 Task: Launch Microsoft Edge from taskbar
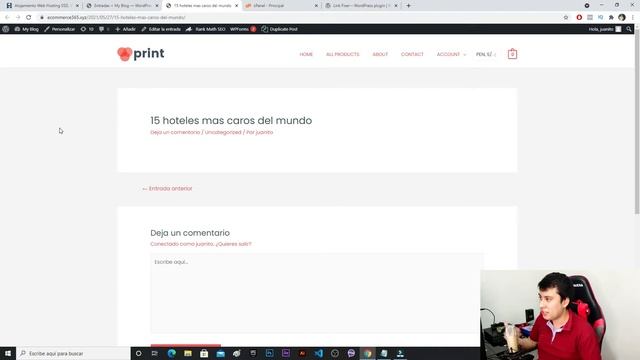pyautogui.click(x=171, y=353)
